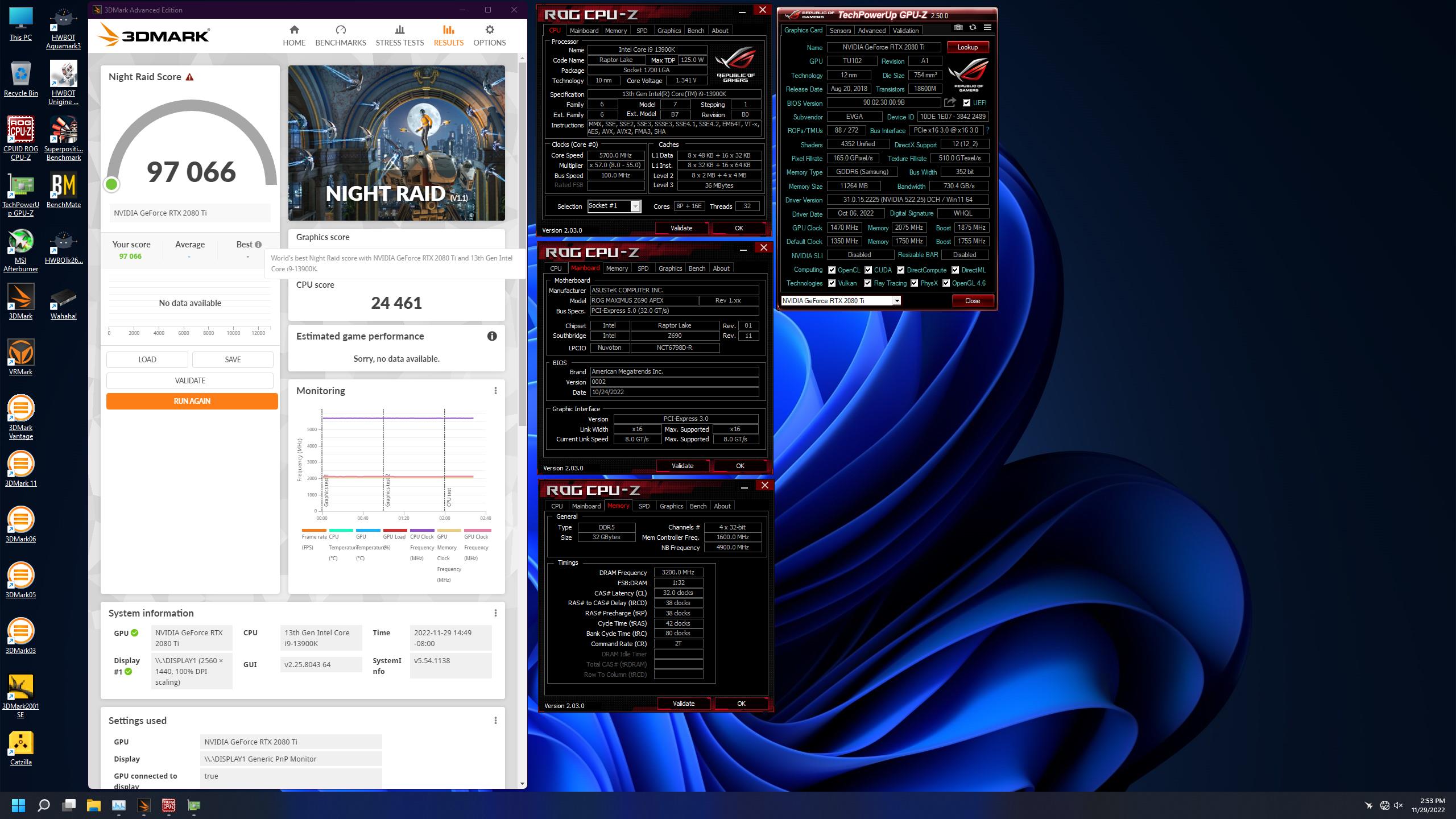The image size is (1456, 819).
Task: Click Night Raid benchmark thumbnail image
Action: pyautogui.click(x=396, y=143)
